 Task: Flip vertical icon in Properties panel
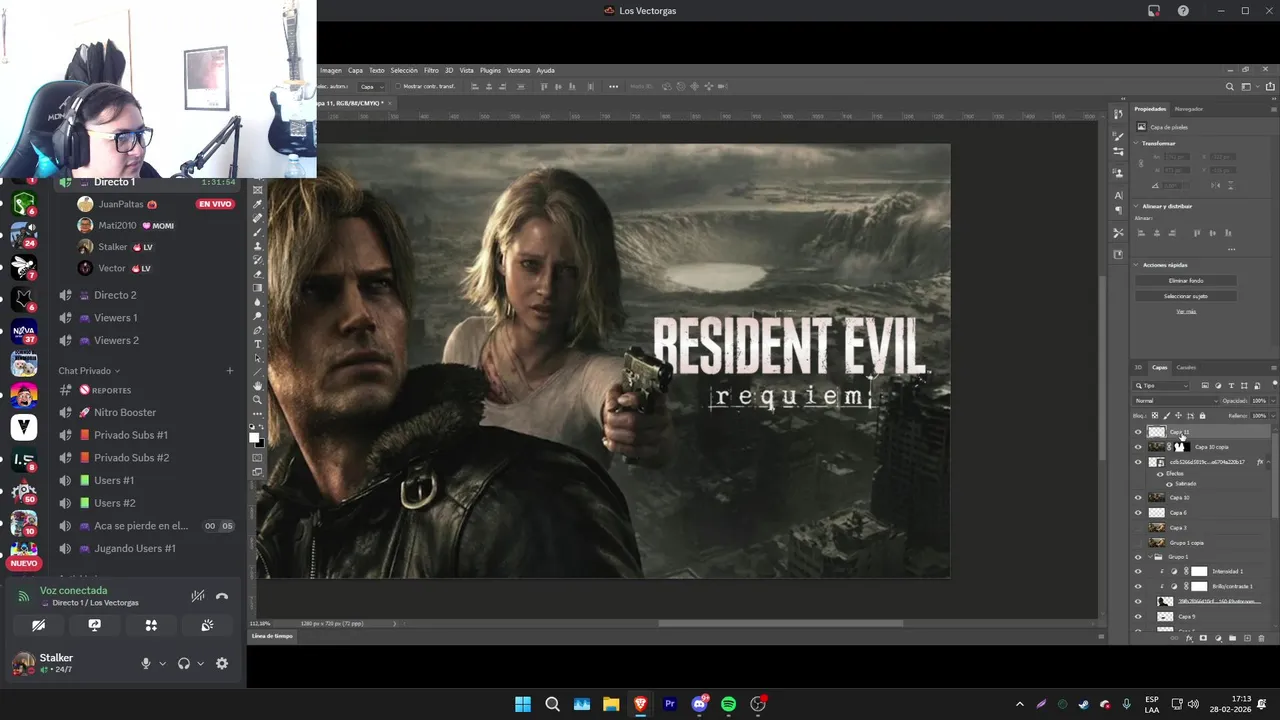[x=1231, y=186]
